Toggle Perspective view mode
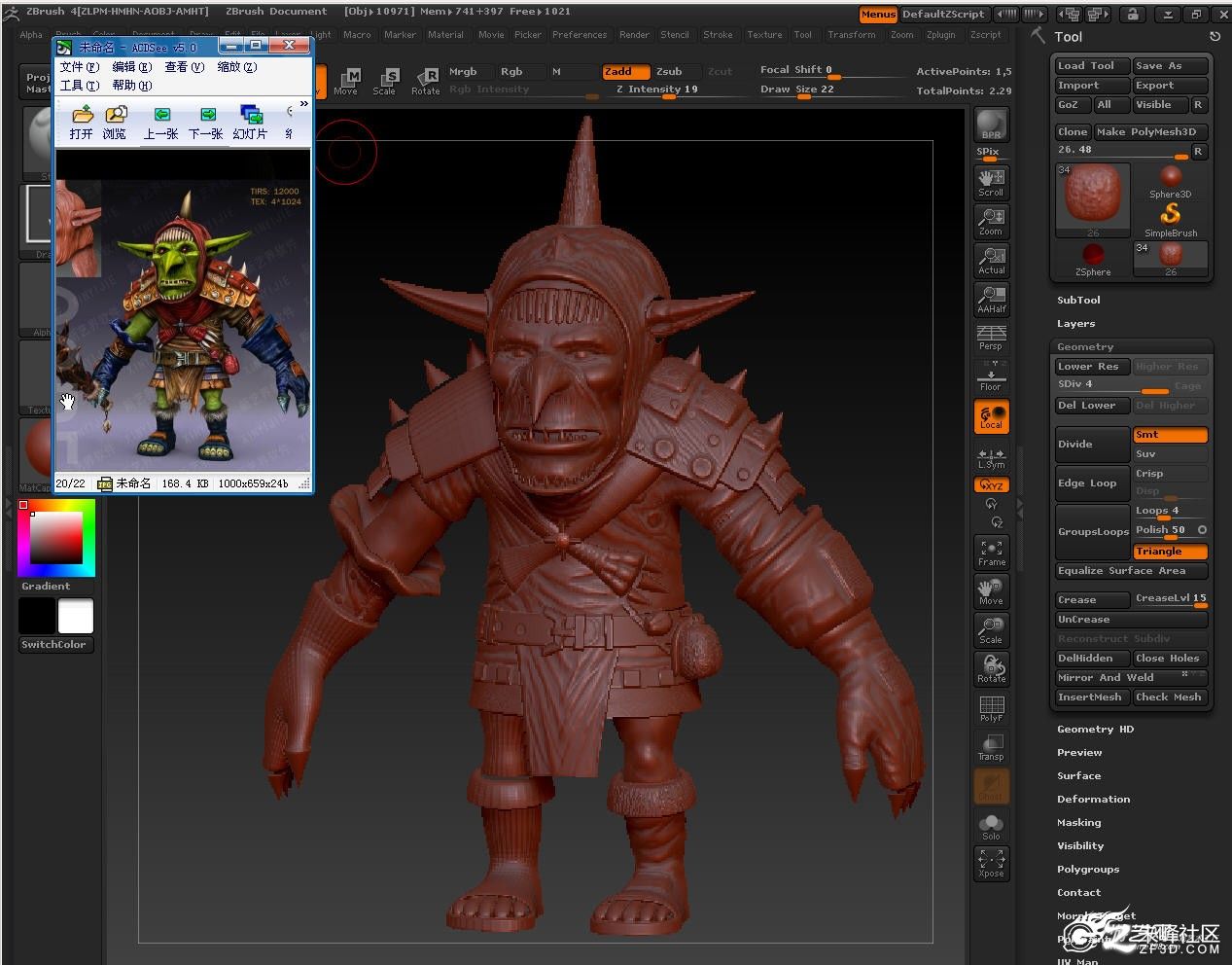Image resolution: width=1232 pixels, height=965 pixels. point(991,338)
